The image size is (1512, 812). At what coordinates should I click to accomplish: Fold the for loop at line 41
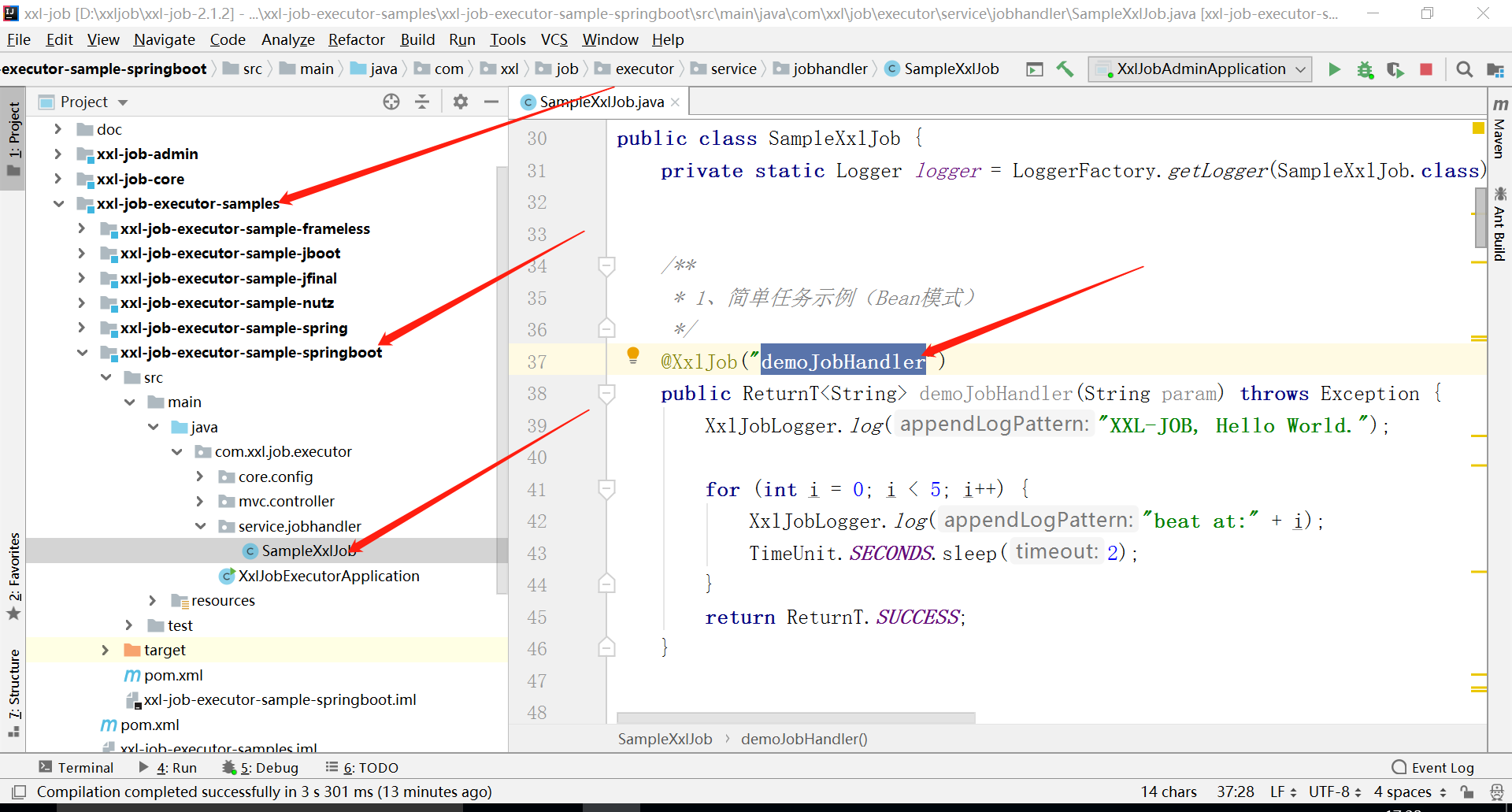[606, 488]
